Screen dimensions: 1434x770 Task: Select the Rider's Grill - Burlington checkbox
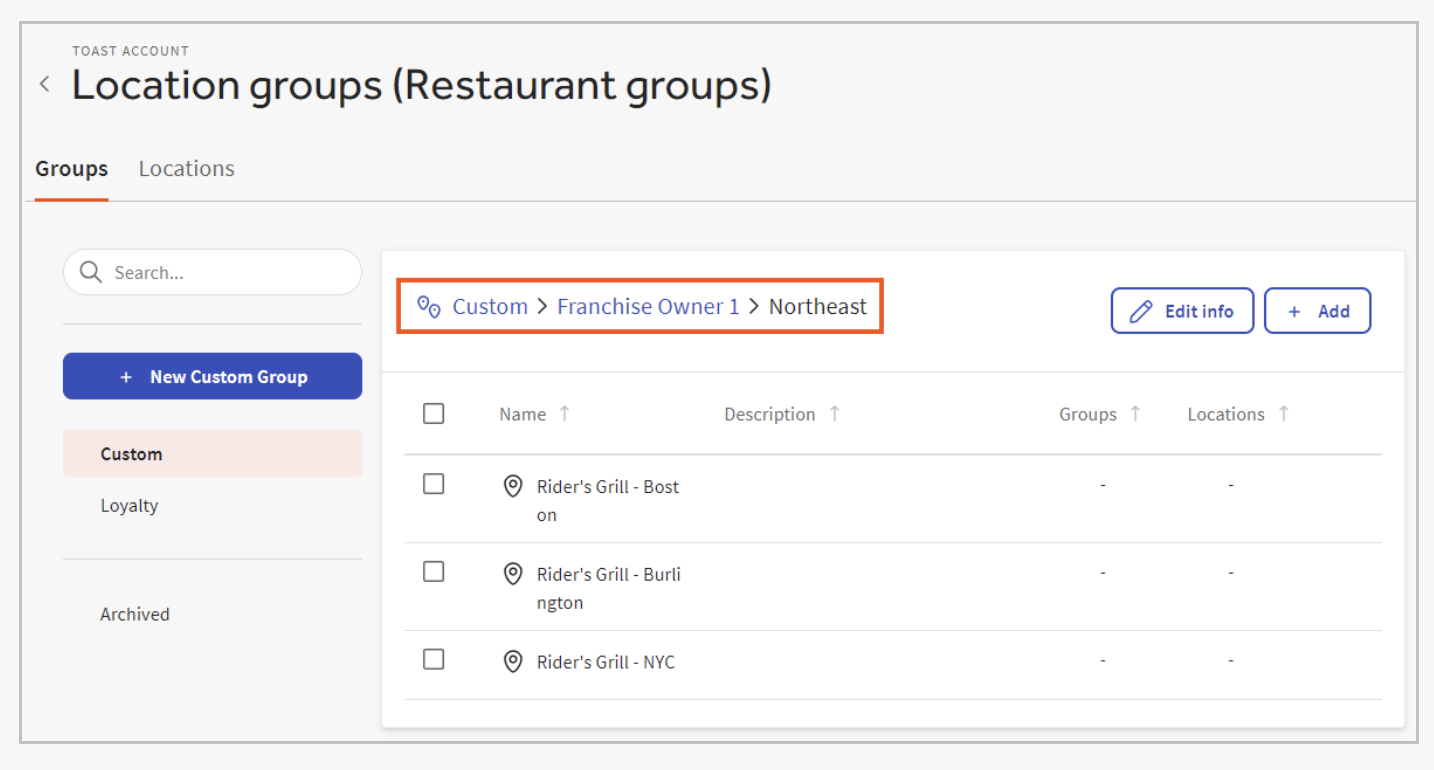click(434, 572)
